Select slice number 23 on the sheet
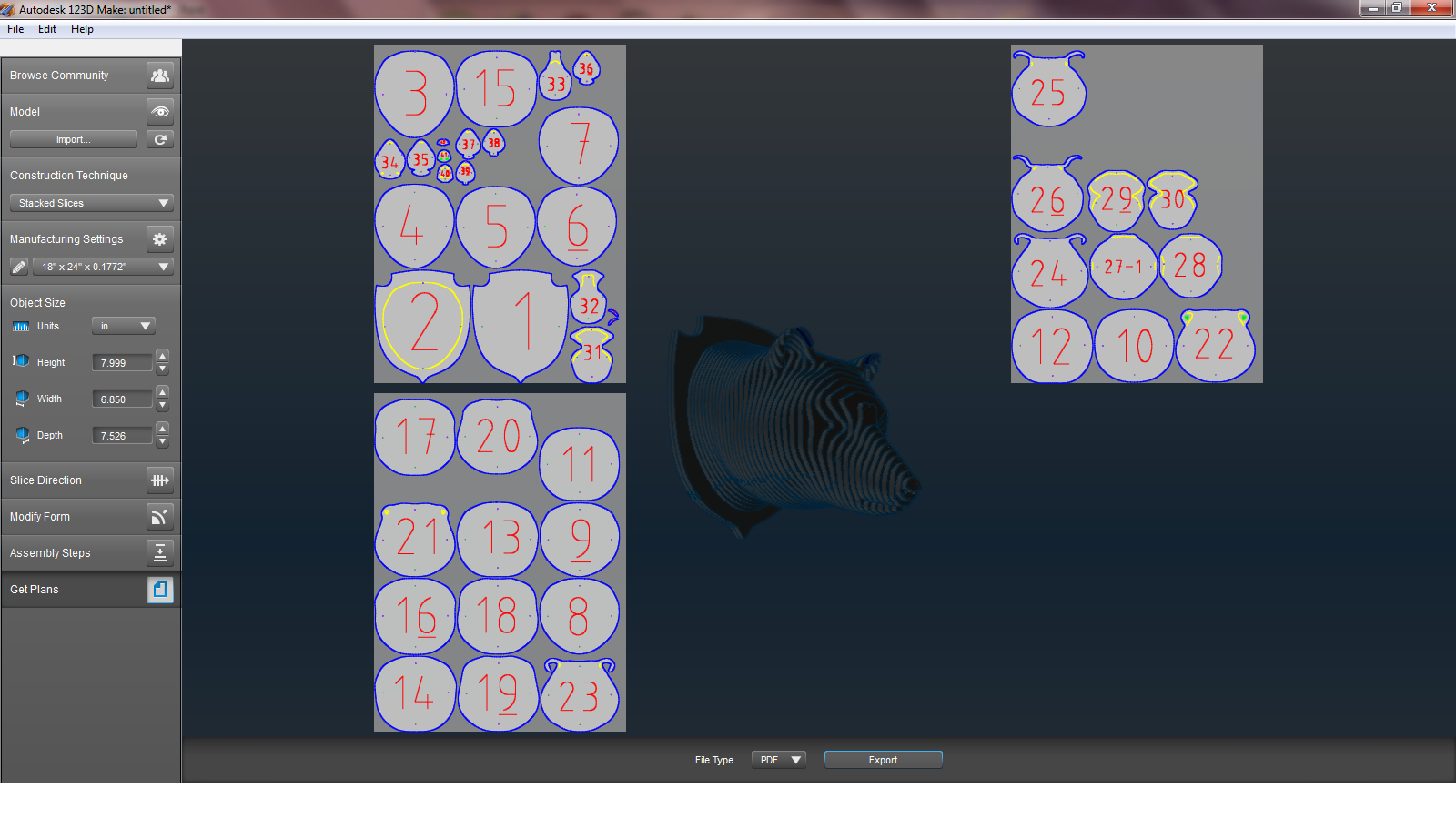1456x819 pixels. tap(580, 694)
